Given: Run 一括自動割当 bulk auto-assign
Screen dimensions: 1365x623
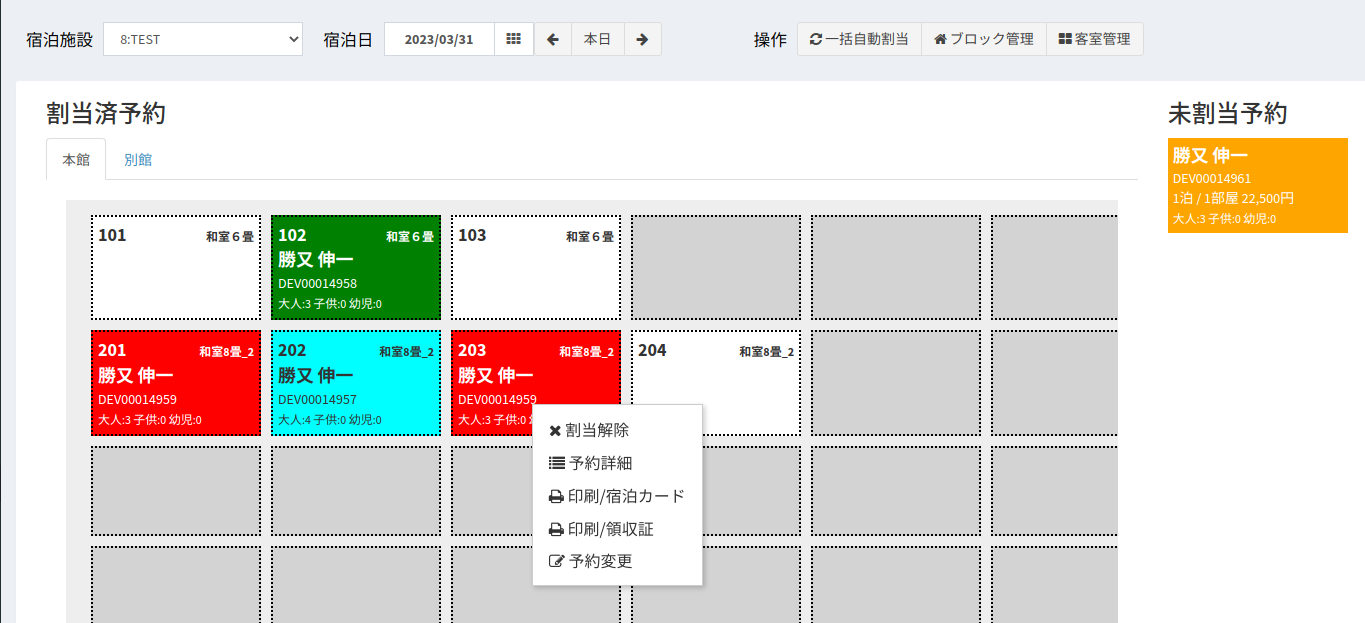Looking at the screenshot, I should (x=859, y=39).
